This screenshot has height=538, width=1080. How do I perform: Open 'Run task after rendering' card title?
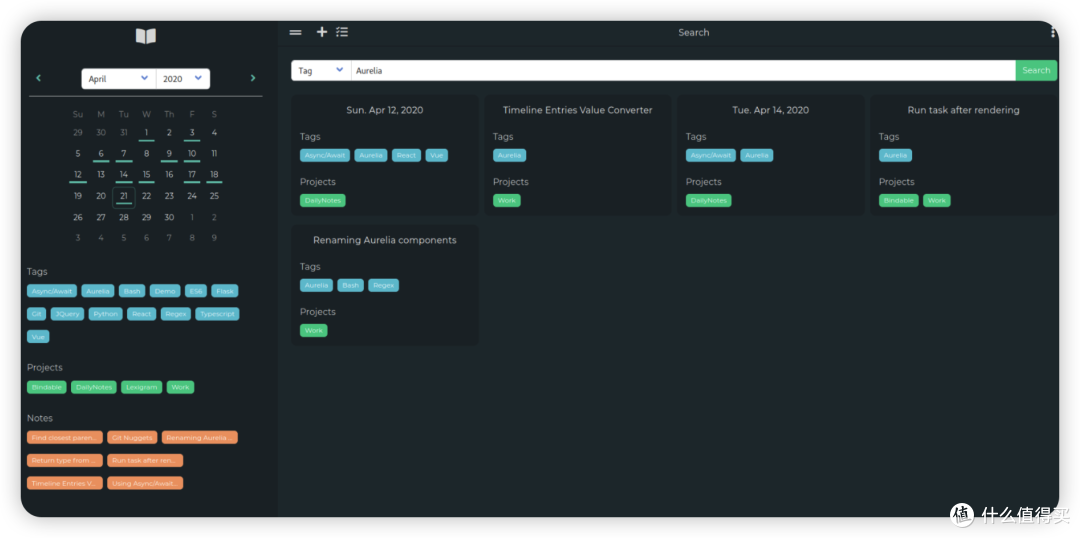(x=963, y=110)
